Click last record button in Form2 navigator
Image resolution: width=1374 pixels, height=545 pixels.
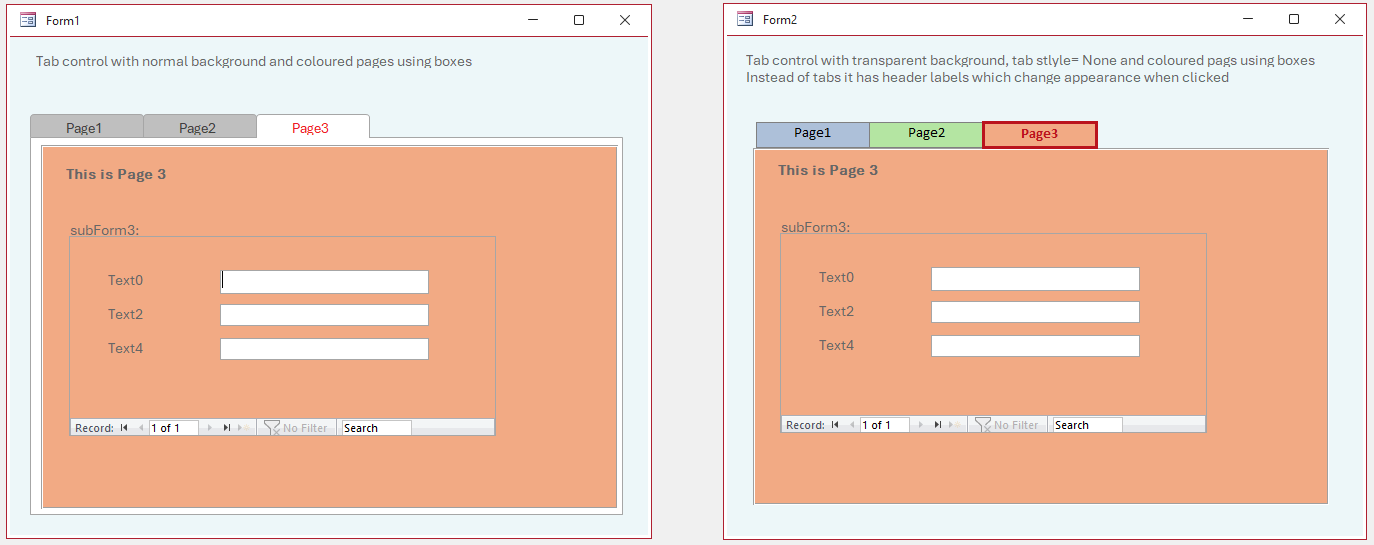tap(938, 425)
